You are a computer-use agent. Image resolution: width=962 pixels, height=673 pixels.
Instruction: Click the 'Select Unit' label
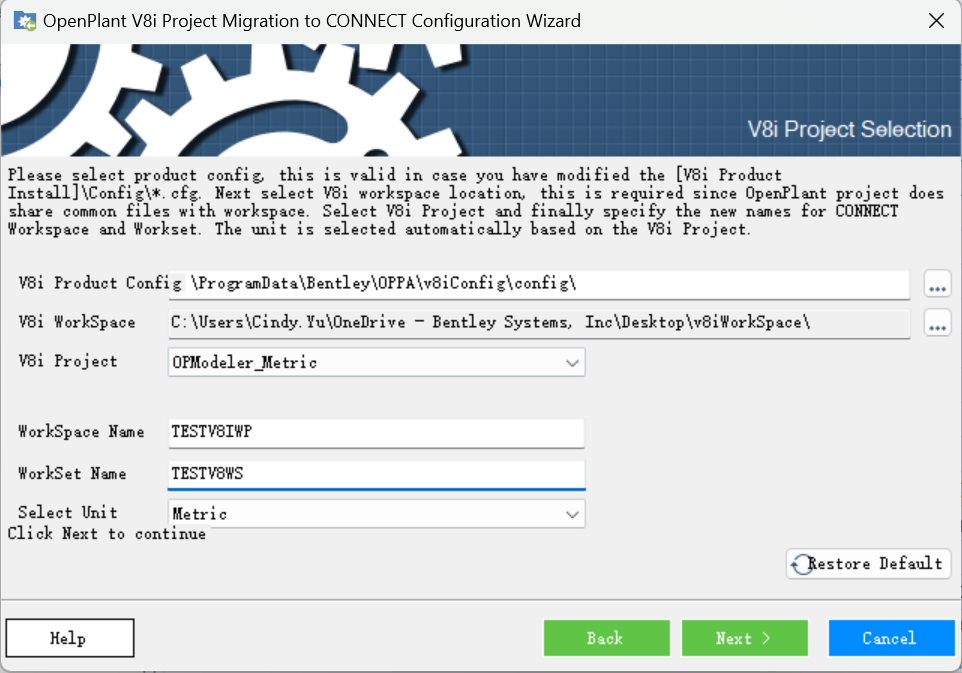(67, 512)
